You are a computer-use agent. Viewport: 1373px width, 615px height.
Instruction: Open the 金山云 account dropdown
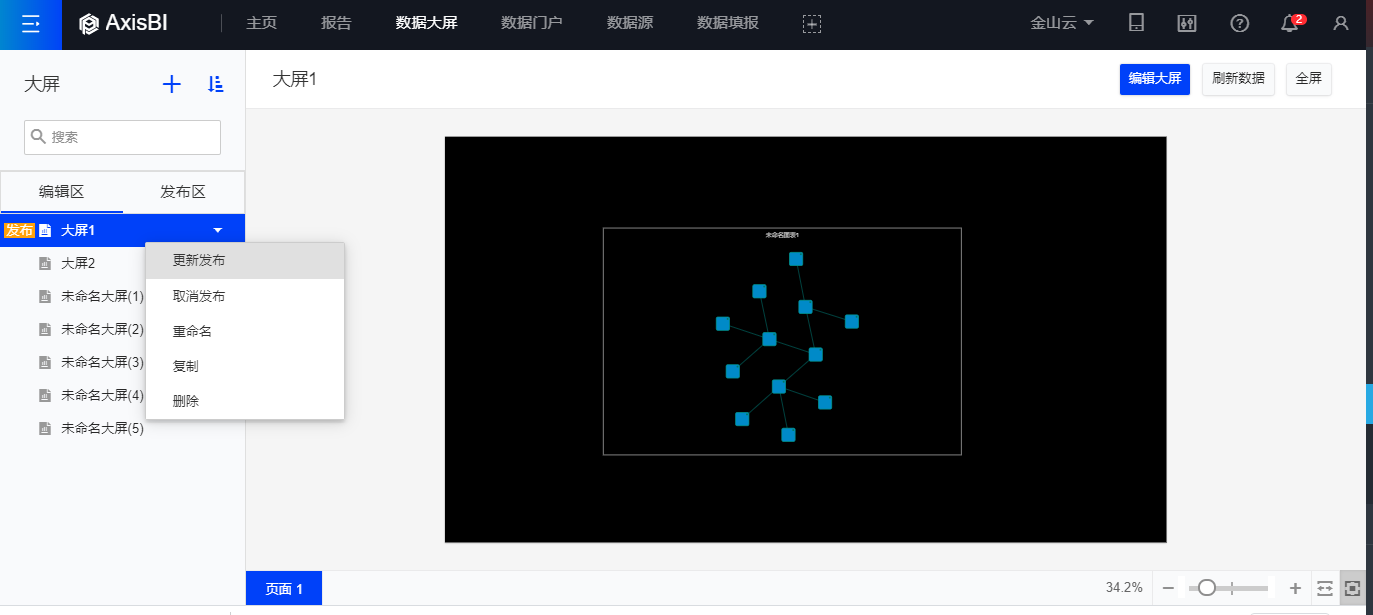[1062, 23]
